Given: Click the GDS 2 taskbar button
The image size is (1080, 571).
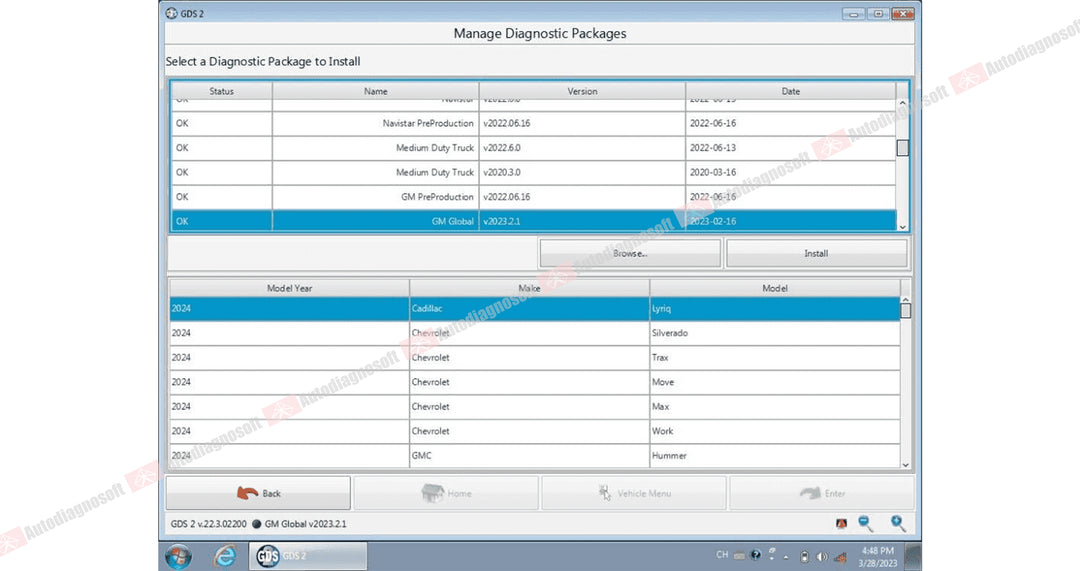Looking at the screenshot, I should click(x=308, y=556).
